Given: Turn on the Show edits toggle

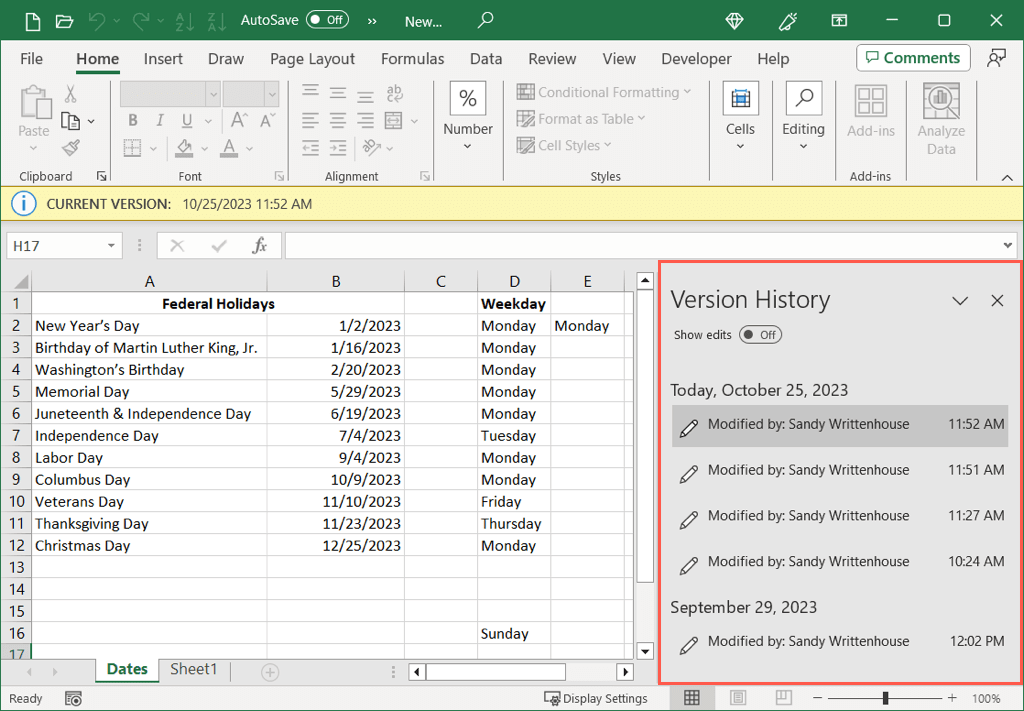Looking at the screenshot, I should coord(760,335).
